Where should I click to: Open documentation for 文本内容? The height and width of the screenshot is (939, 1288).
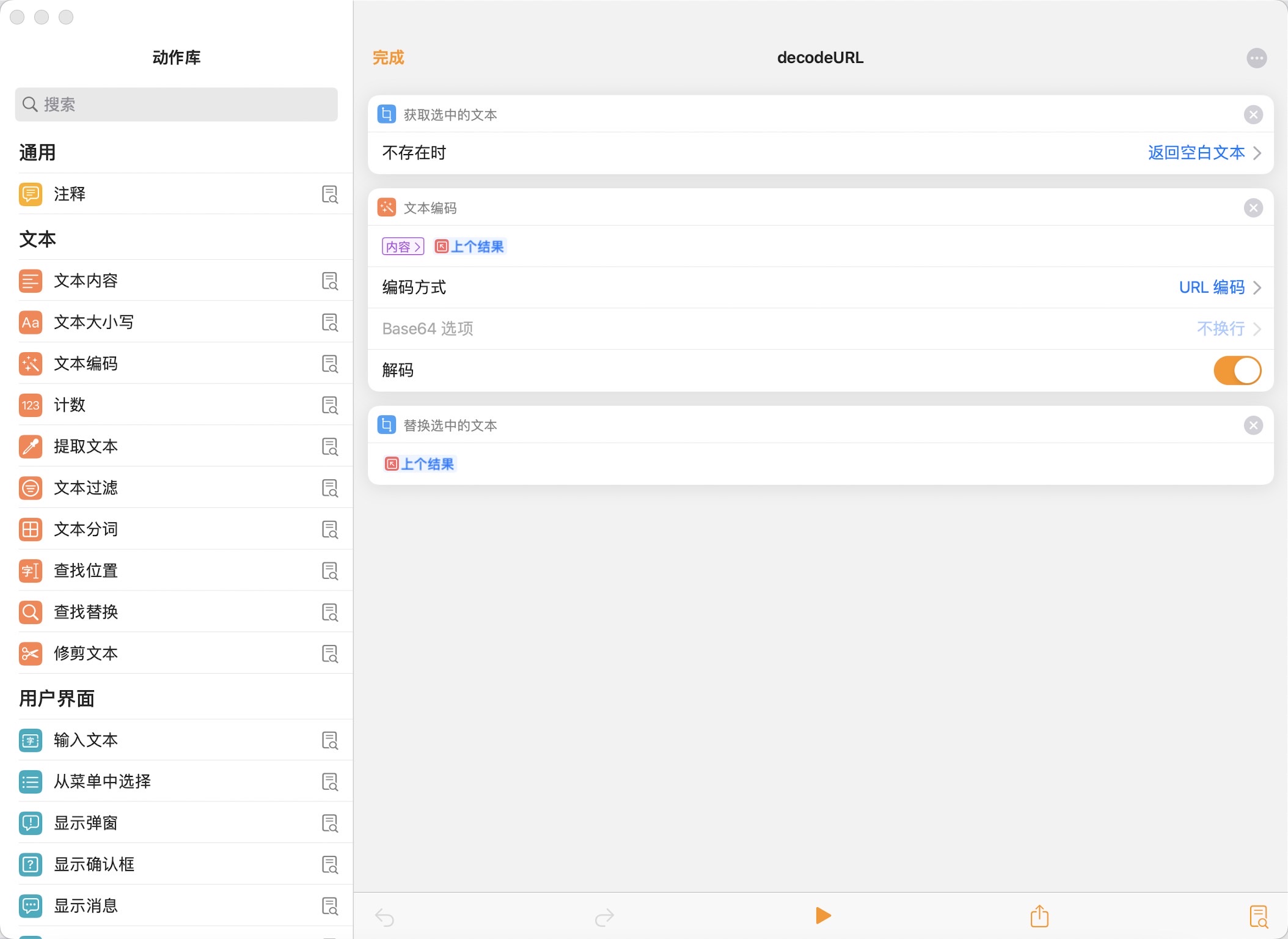click(330, 281)
